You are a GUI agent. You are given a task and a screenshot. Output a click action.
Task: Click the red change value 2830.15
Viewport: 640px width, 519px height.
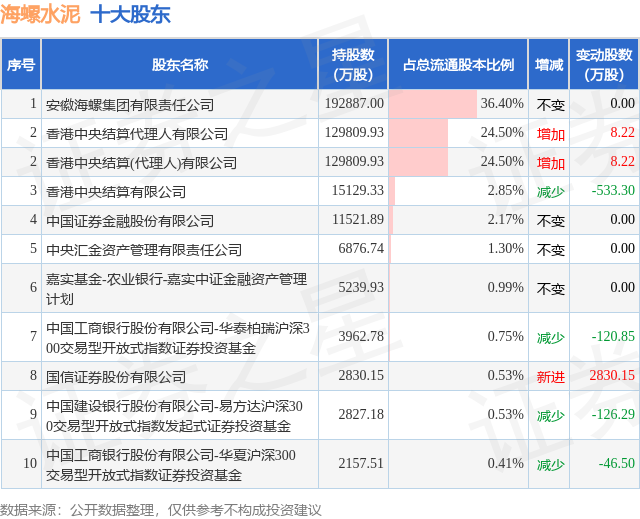pyautogui.click(x=612, y=375)
